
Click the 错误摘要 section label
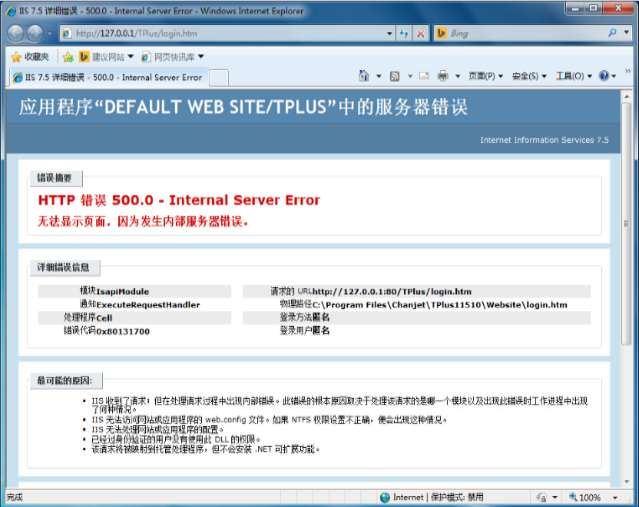click(54, 178)
